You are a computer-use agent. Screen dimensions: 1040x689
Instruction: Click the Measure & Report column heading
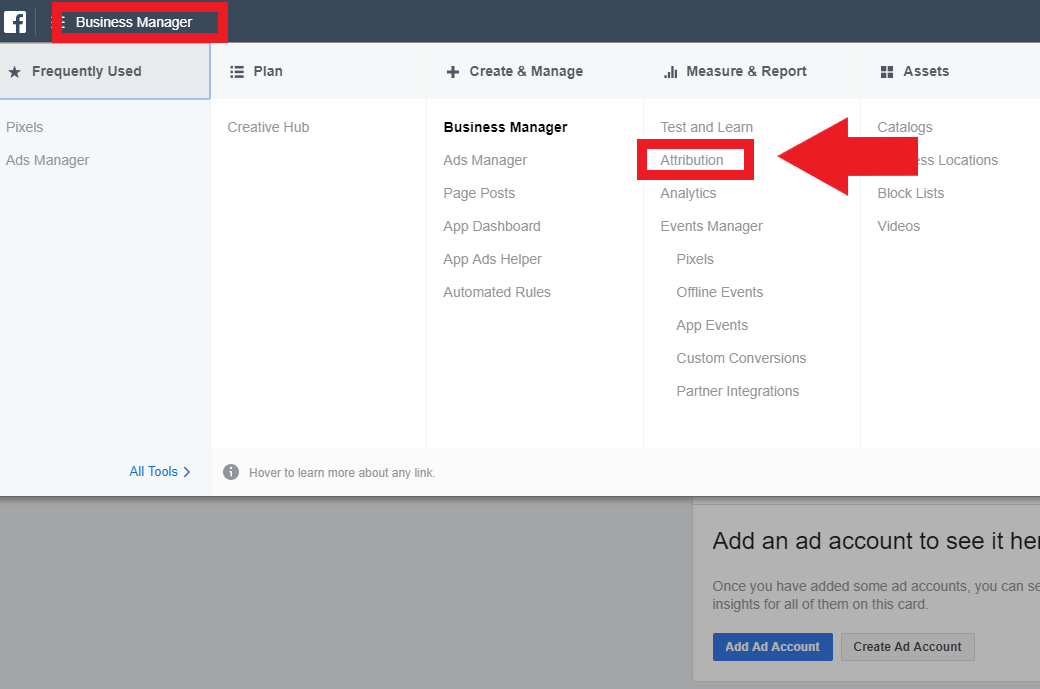(x=746, y=72)
